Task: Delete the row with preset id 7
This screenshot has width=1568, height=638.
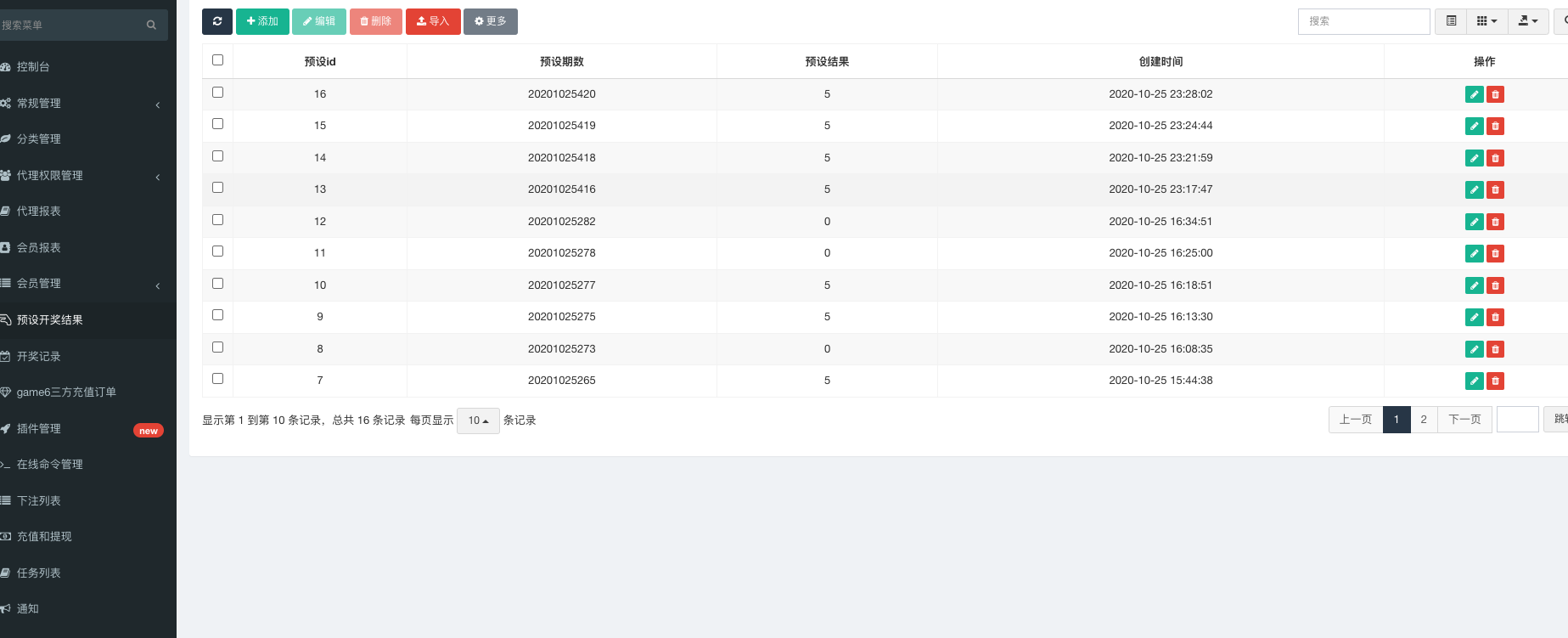Action: (1496, 381)
